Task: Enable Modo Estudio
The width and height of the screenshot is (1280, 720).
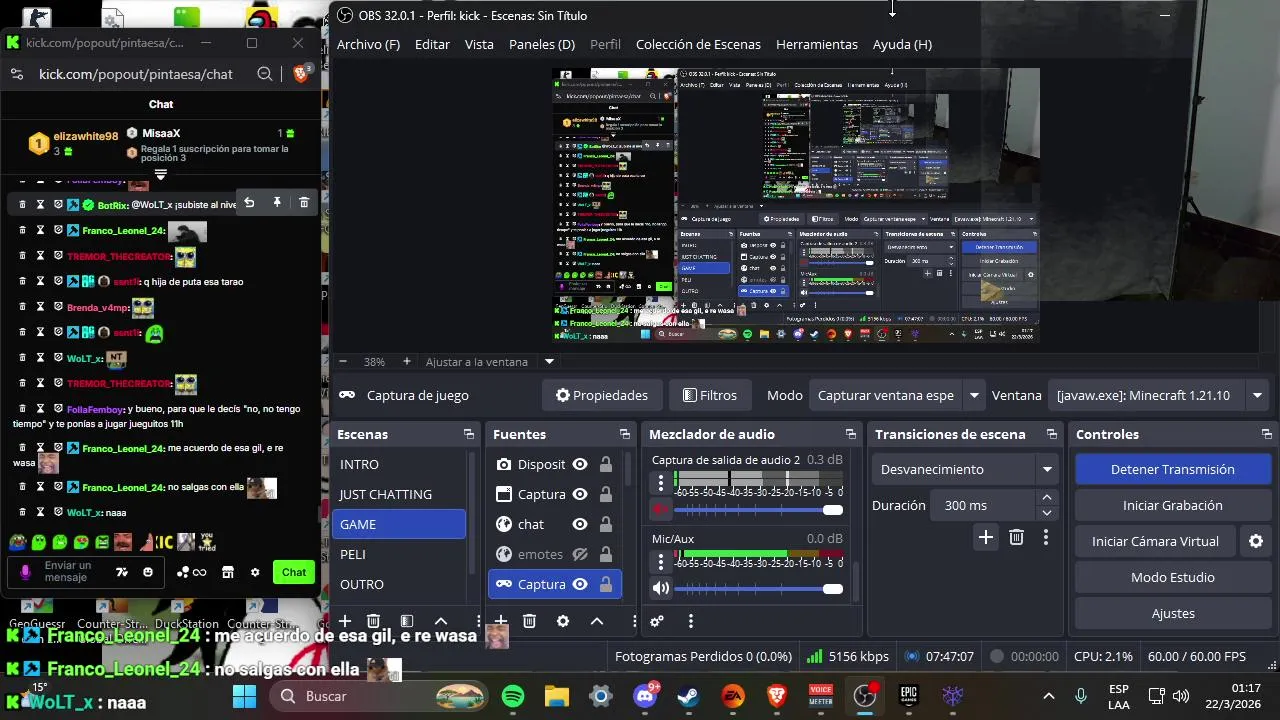Action: [x=1172, y=577]
